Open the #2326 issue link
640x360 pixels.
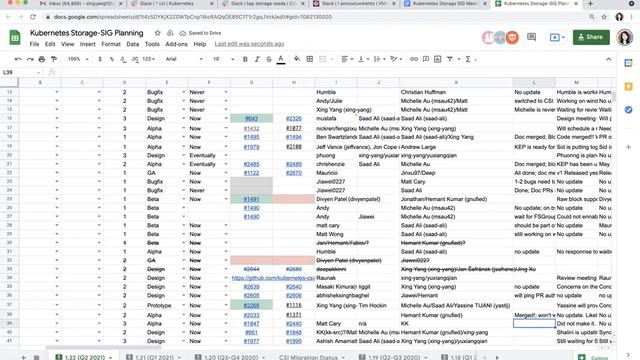click(293, 118)
